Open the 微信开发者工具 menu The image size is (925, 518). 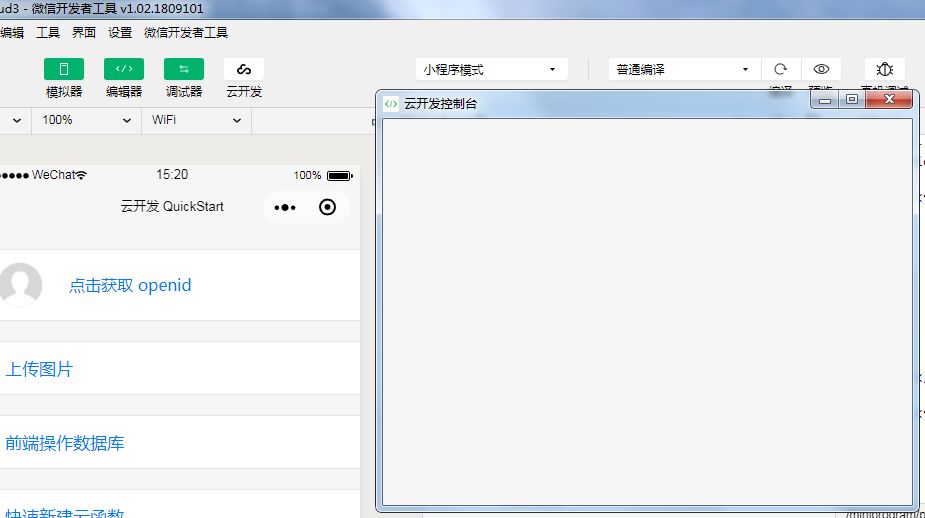[x=186, y=32]
